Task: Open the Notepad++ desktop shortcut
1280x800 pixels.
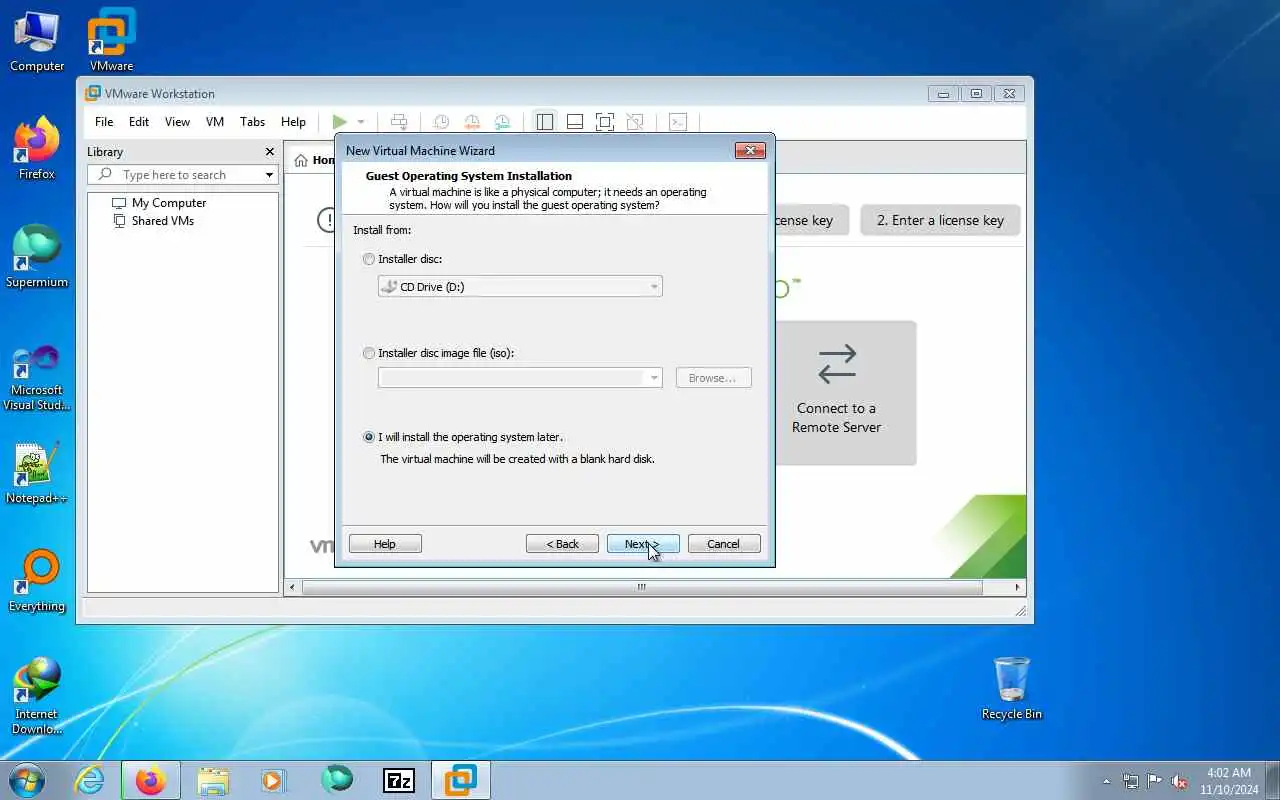Action: (x=37, y=473)
